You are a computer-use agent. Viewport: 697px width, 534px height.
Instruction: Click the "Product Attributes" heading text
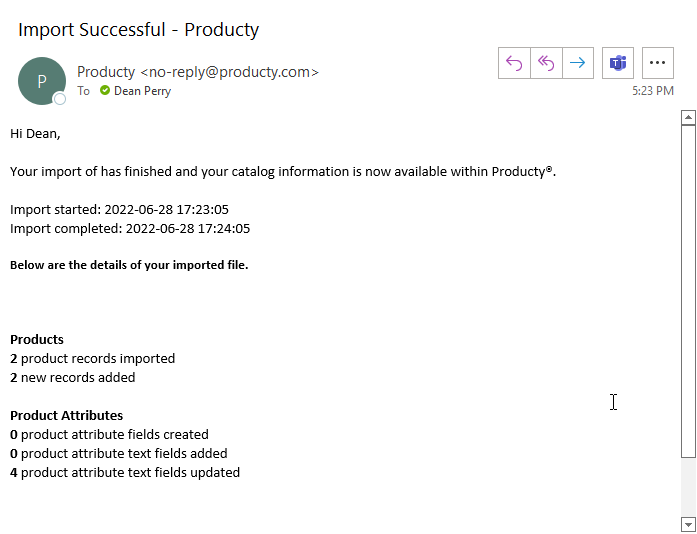(67, 415)
